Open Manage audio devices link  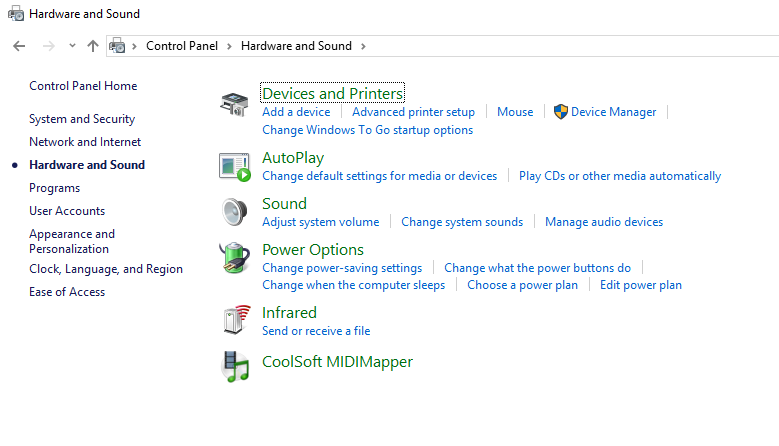[x=603, y=222]
